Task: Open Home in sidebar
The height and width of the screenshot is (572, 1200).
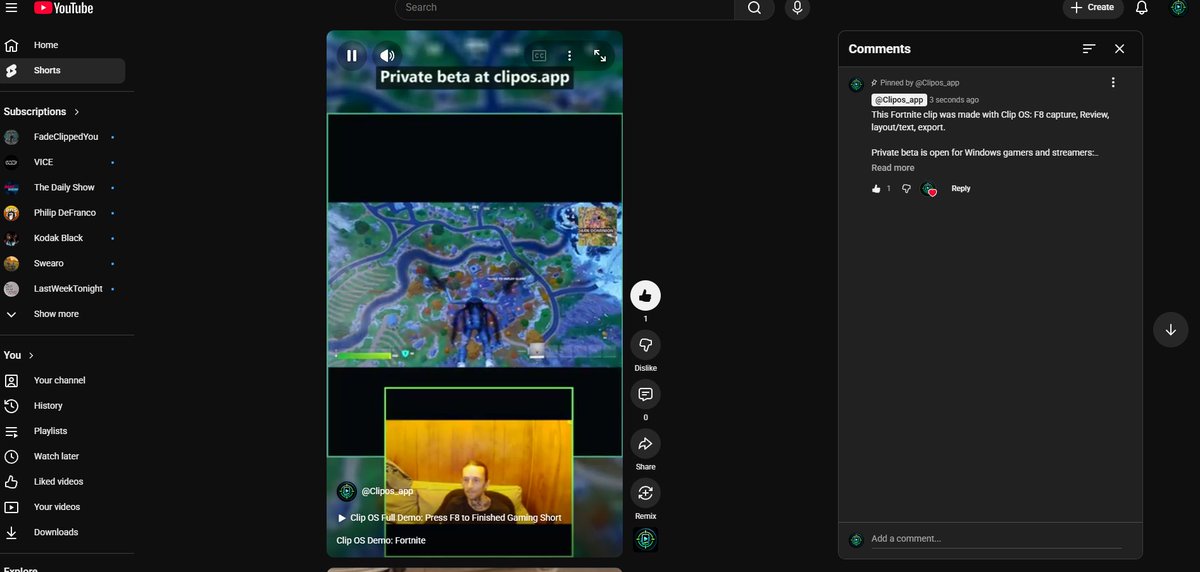Action: pos(63,45)
